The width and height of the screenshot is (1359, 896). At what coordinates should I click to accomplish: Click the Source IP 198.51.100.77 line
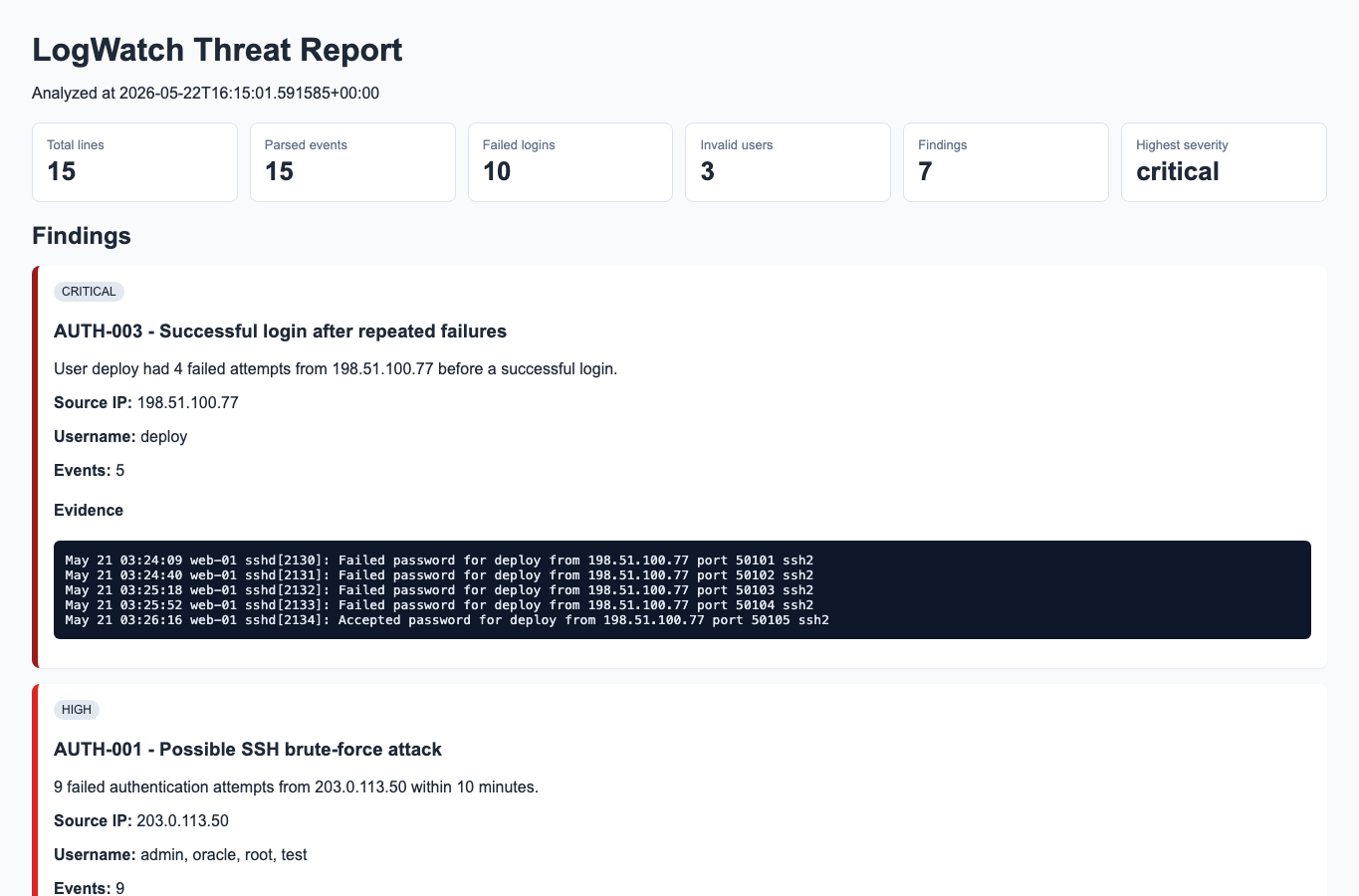[x=146, y=403]
